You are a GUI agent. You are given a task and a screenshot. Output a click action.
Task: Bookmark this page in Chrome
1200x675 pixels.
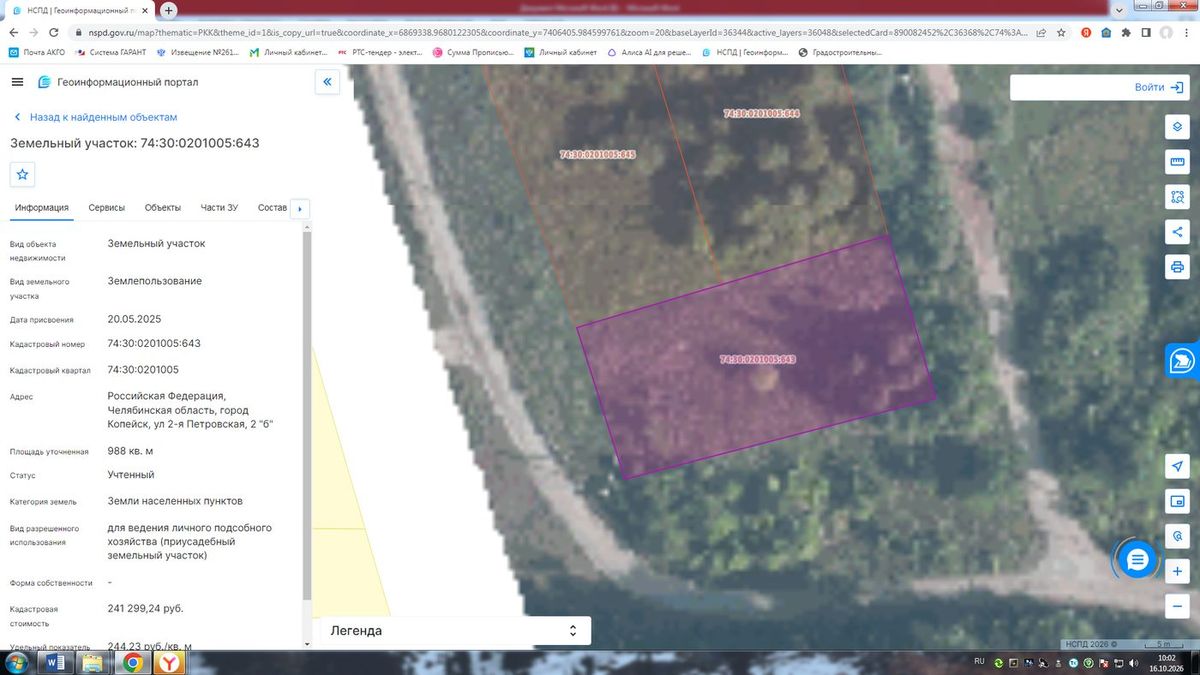1063,32
